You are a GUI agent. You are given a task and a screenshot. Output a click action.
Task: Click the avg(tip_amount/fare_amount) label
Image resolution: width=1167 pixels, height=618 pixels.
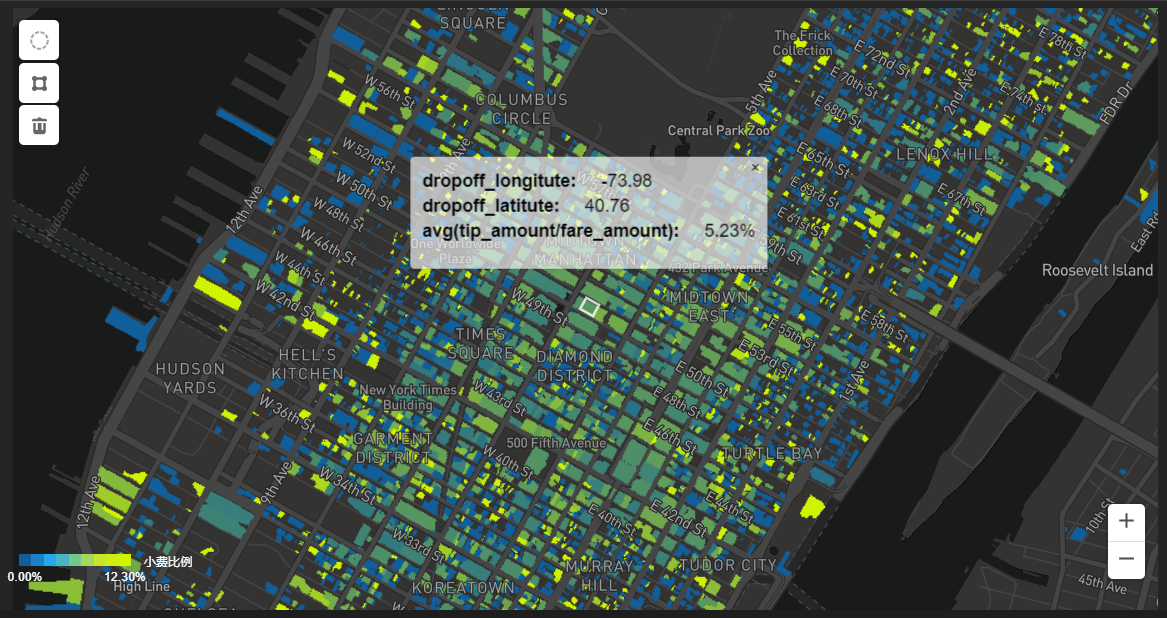pos(551,231)
